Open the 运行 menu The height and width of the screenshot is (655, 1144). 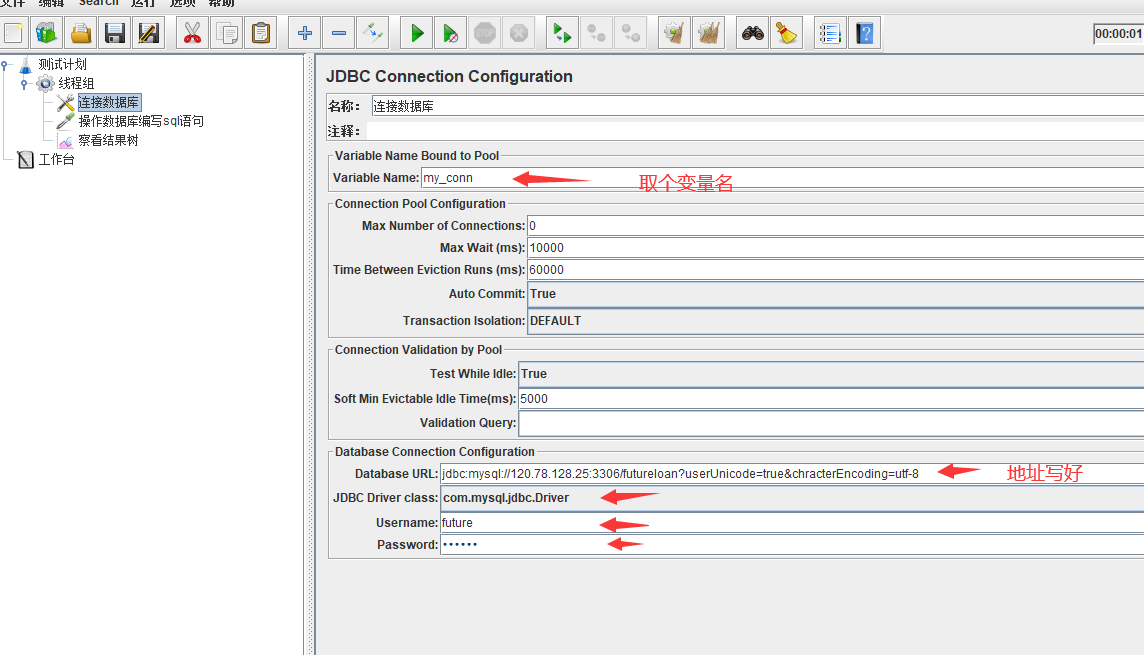tap(142, 3)
